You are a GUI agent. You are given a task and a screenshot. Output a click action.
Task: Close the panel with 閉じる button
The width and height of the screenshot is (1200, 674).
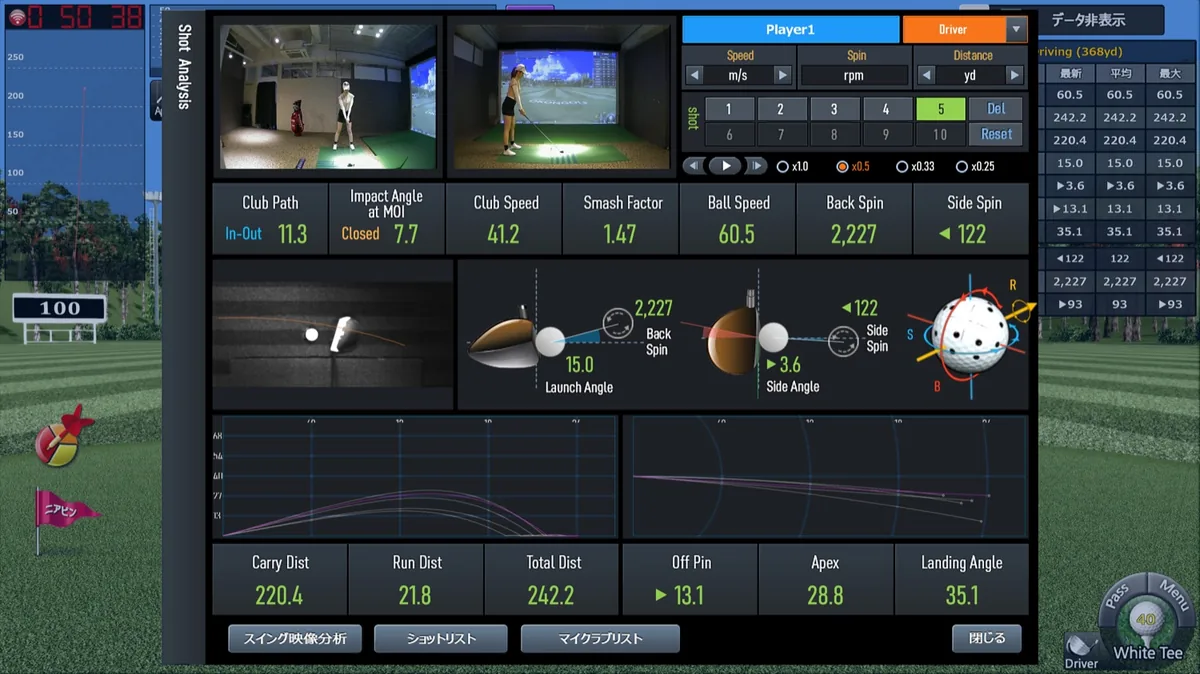click(x=987, y=638)
